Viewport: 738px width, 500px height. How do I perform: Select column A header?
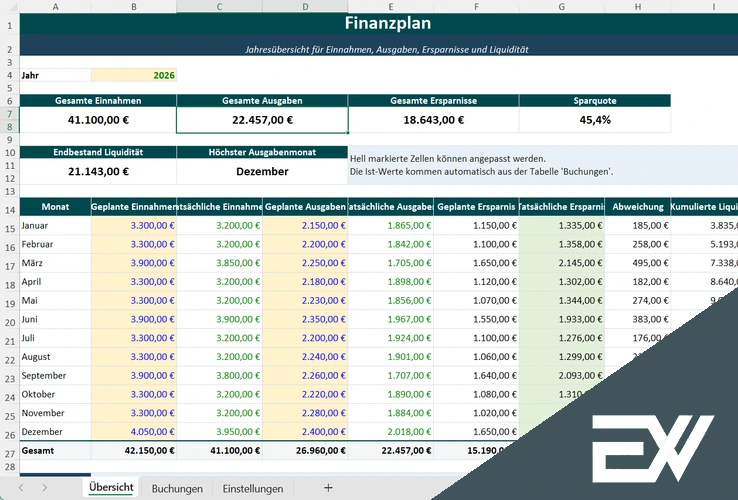pyautogui.click(x=56, y=7)
